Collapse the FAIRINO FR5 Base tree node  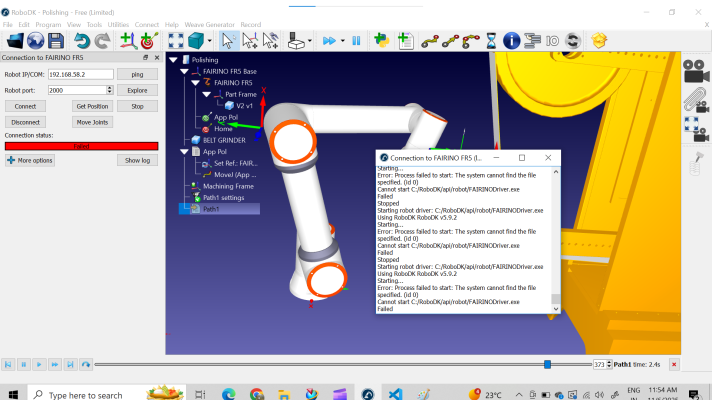(x=184, y=72)
